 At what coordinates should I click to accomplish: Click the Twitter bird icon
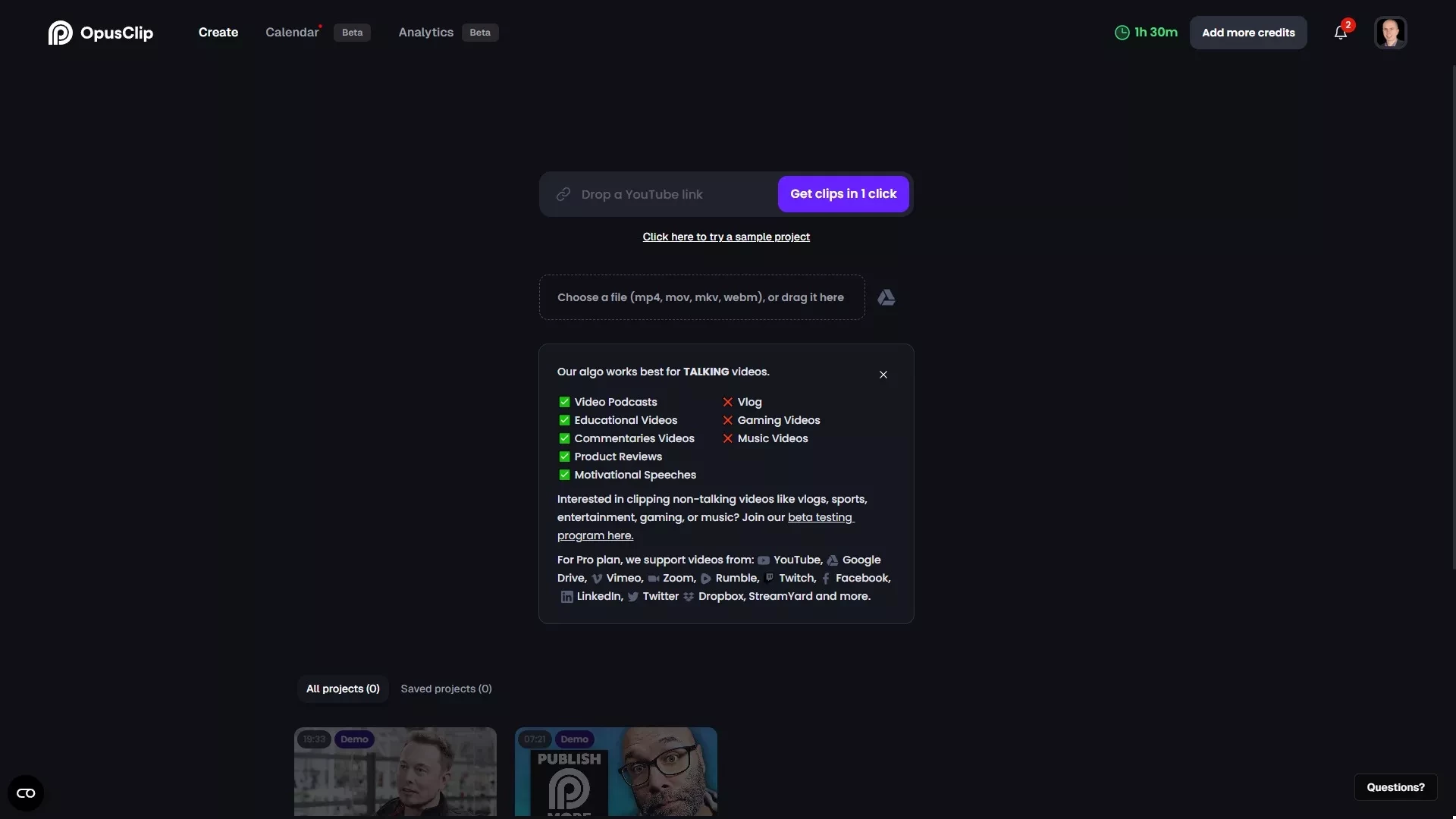click(x=632, y=597)
